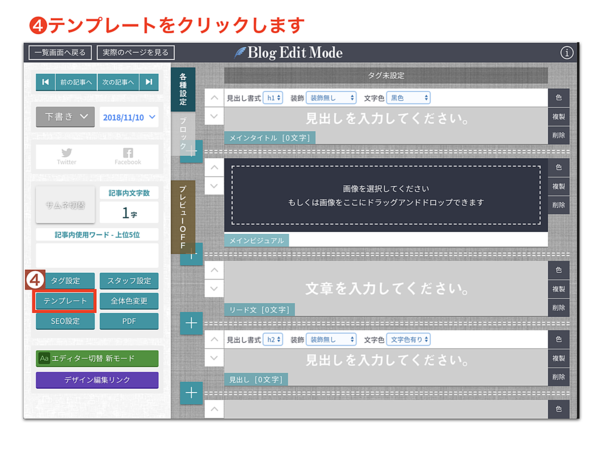
Task: Click 全体色変更 button
Action: [129, 301]
